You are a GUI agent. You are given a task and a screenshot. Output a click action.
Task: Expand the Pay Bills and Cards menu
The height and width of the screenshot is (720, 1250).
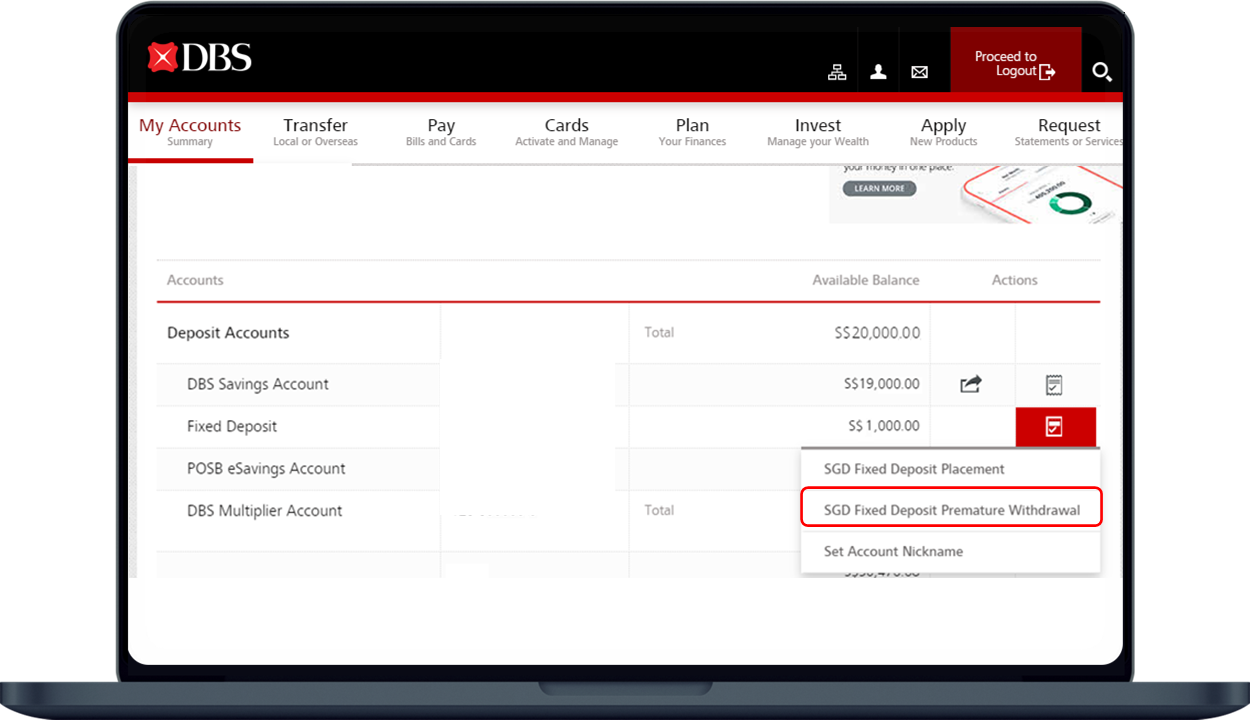pos(441,131)
